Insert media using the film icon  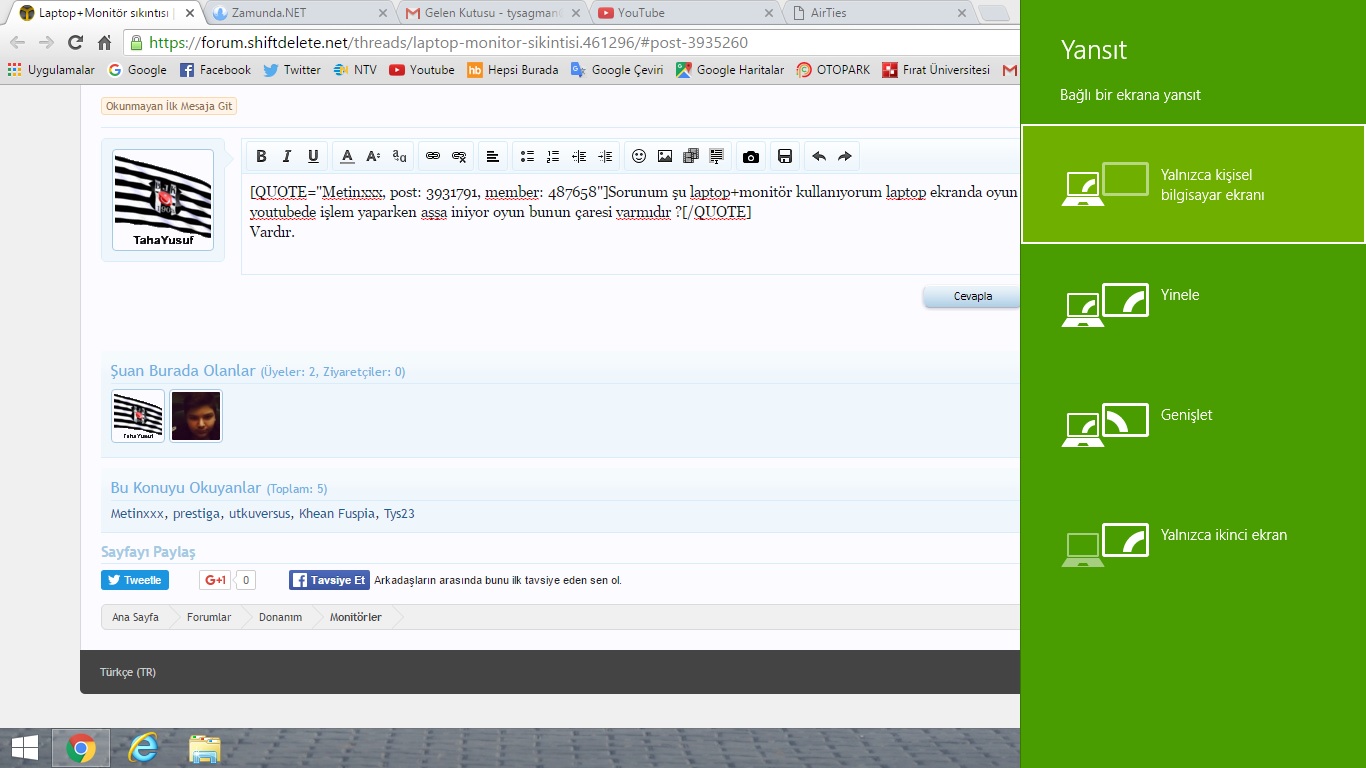[691, 156]
